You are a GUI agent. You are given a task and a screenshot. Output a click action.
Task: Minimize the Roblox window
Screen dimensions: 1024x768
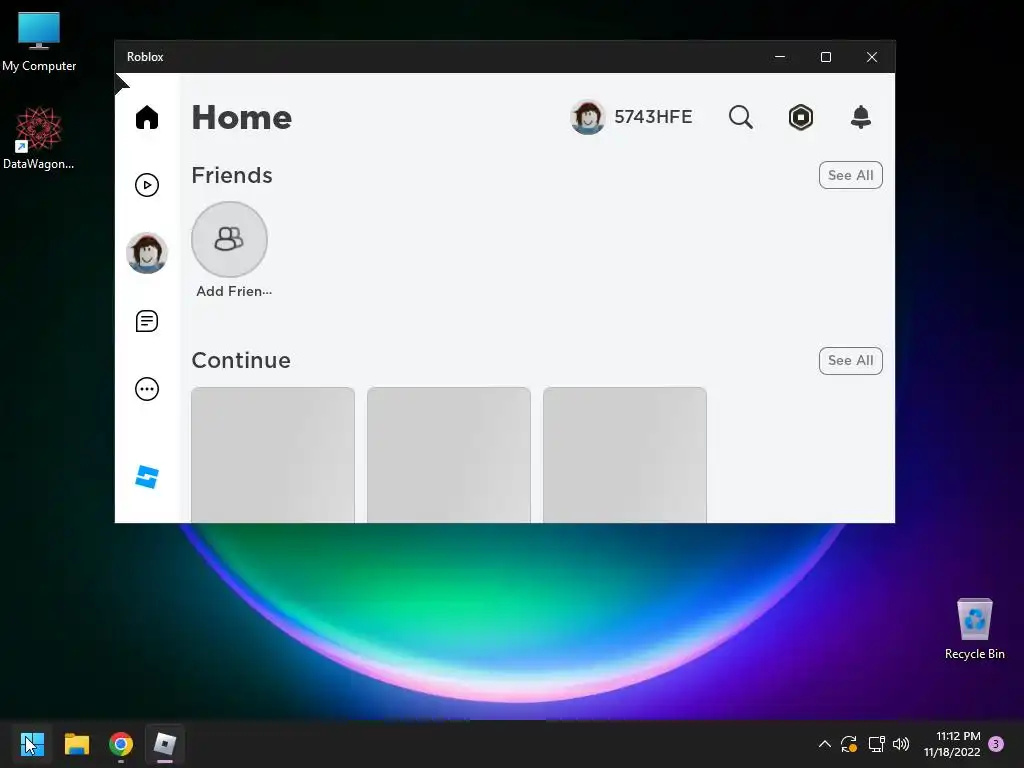pos(780,57)
